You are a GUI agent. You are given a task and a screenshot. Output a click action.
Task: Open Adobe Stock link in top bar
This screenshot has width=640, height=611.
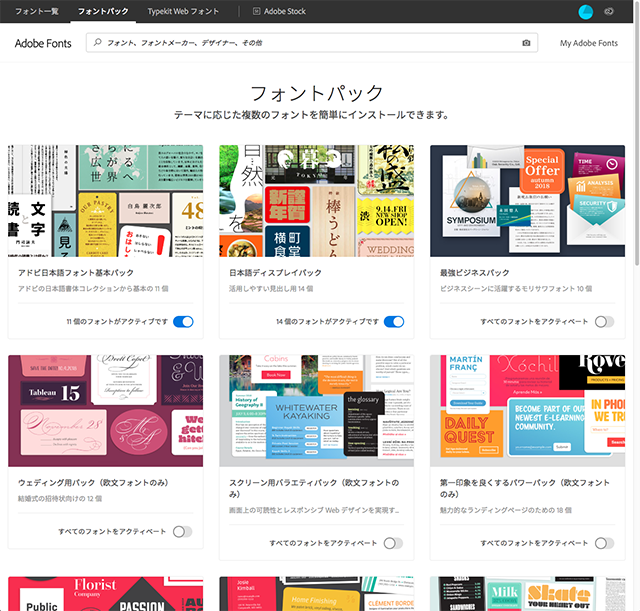pos(284,11)
